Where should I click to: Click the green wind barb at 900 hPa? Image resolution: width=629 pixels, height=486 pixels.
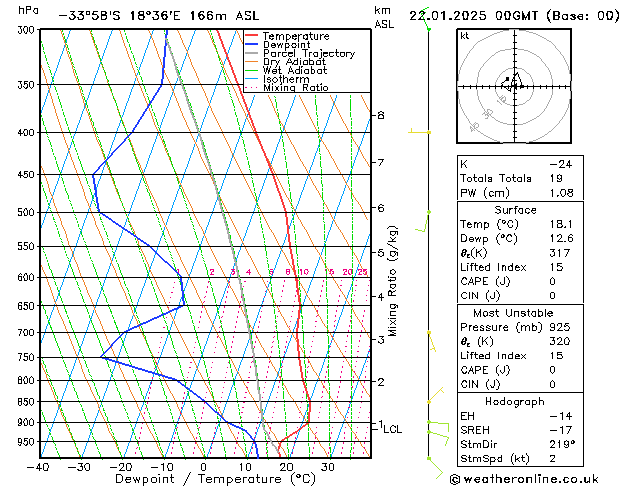(x=438, y=427)
